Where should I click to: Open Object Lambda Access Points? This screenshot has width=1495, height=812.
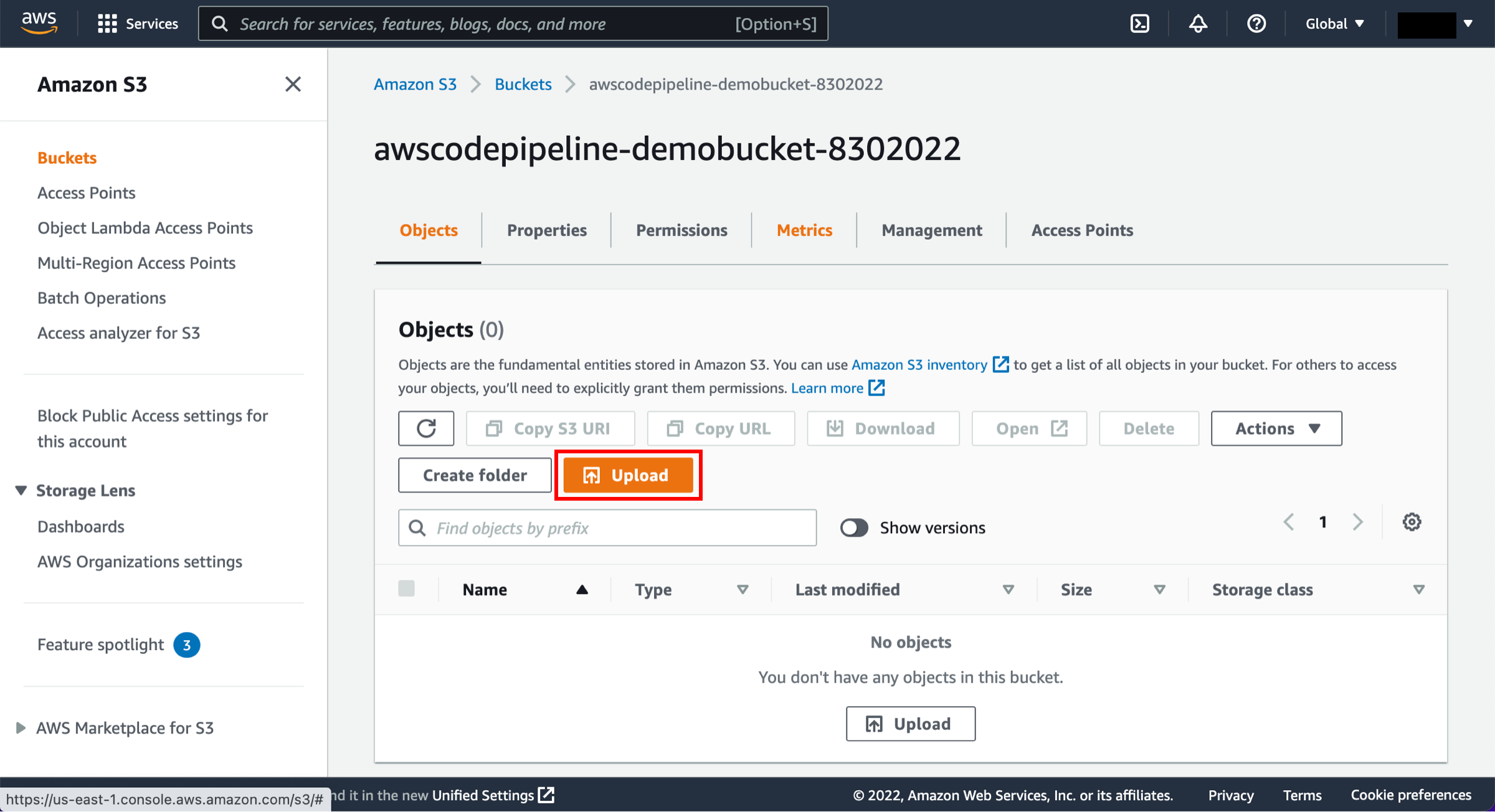145,228
